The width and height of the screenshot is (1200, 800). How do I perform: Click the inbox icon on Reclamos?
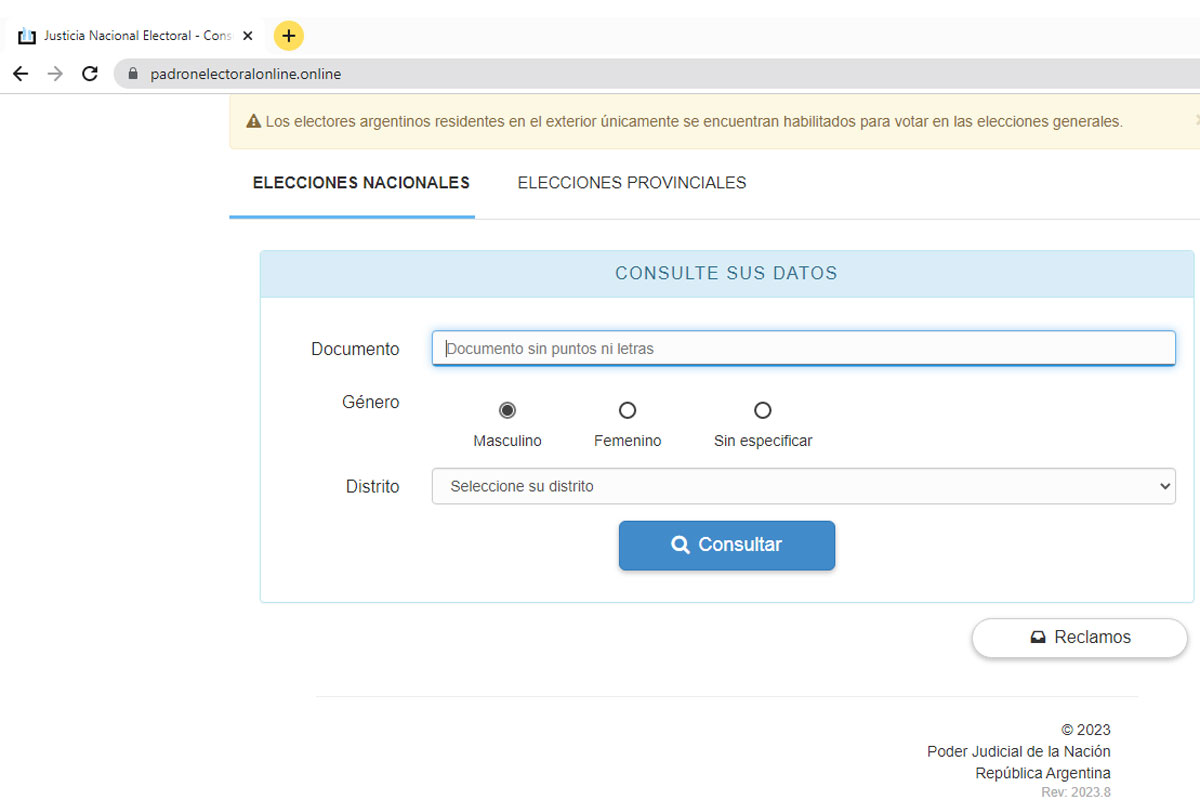coord(1038,637)
